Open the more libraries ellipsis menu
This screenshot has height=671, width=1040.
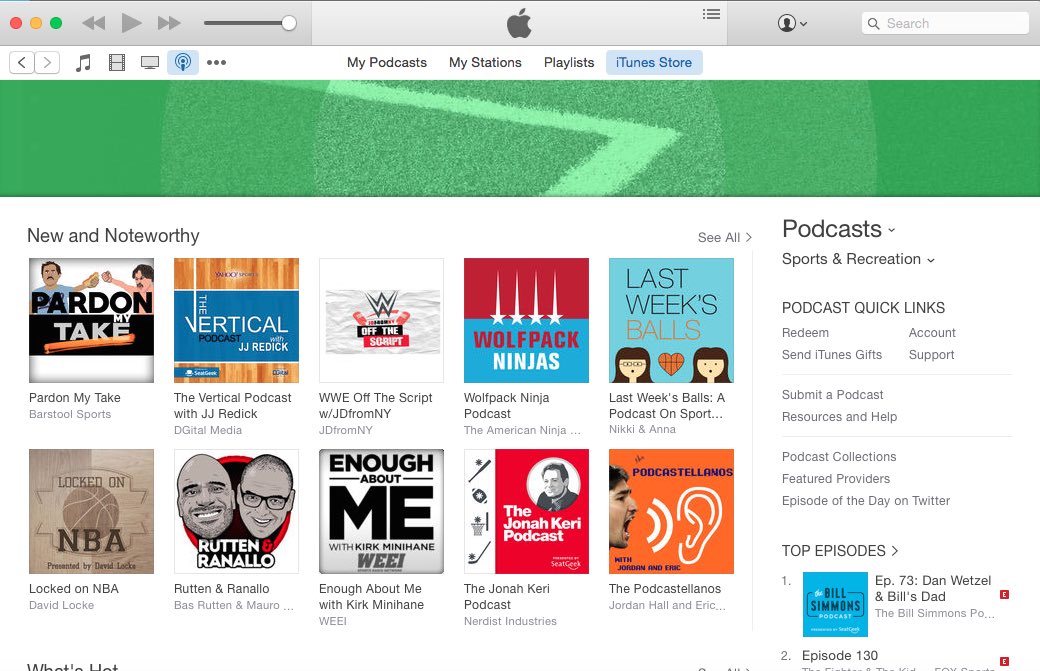216,62
